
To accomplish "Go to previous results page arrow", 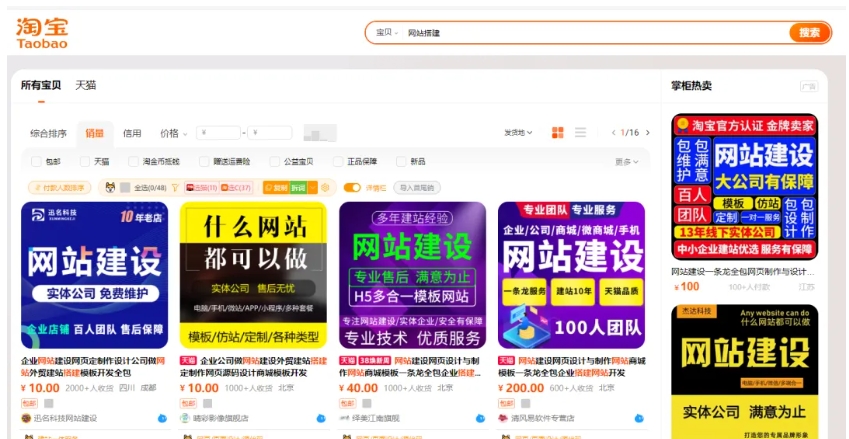I will click(613, 133).
